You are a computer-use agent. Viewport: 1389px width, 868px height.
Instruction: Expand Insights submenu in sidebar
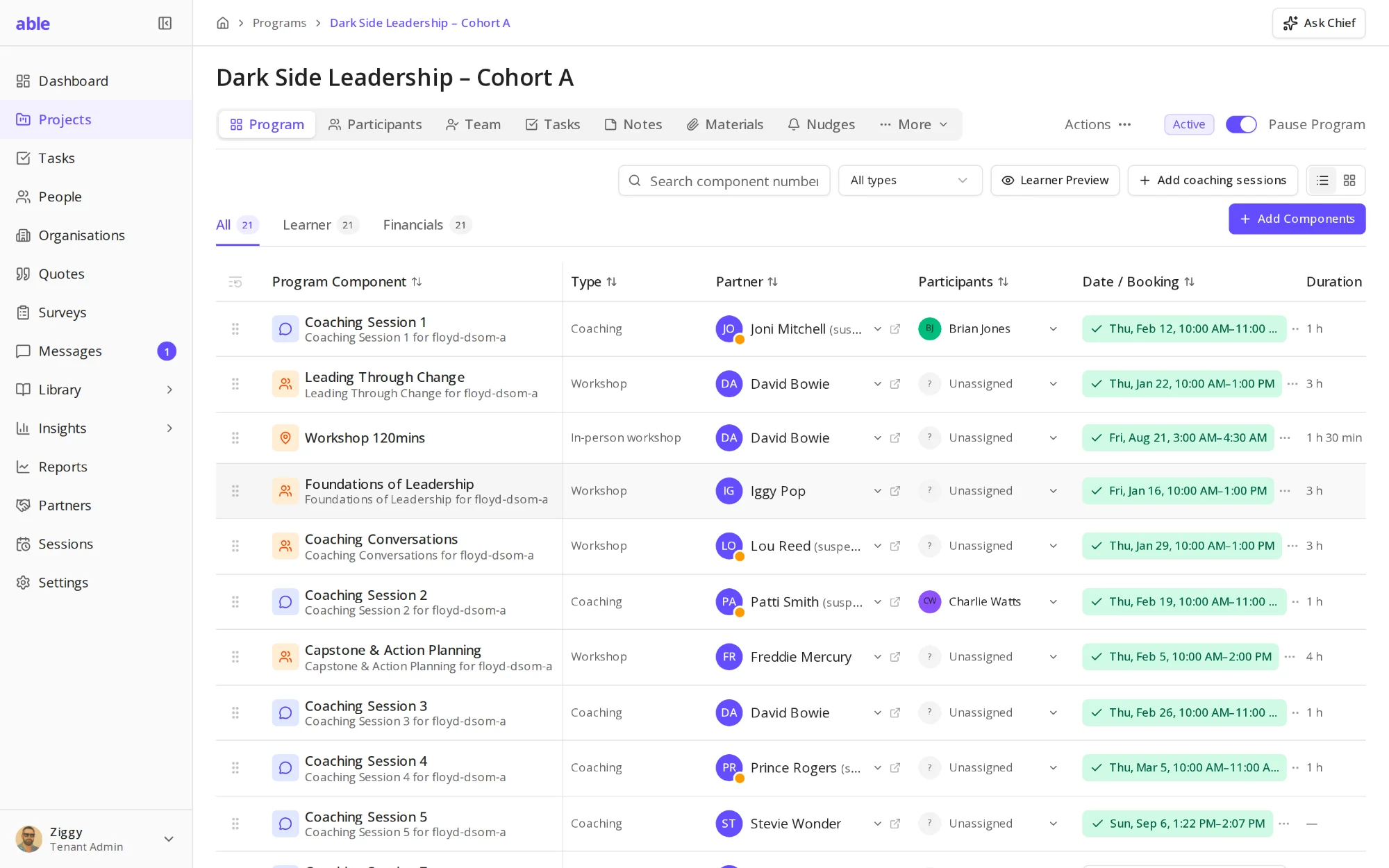coord(170,428)
